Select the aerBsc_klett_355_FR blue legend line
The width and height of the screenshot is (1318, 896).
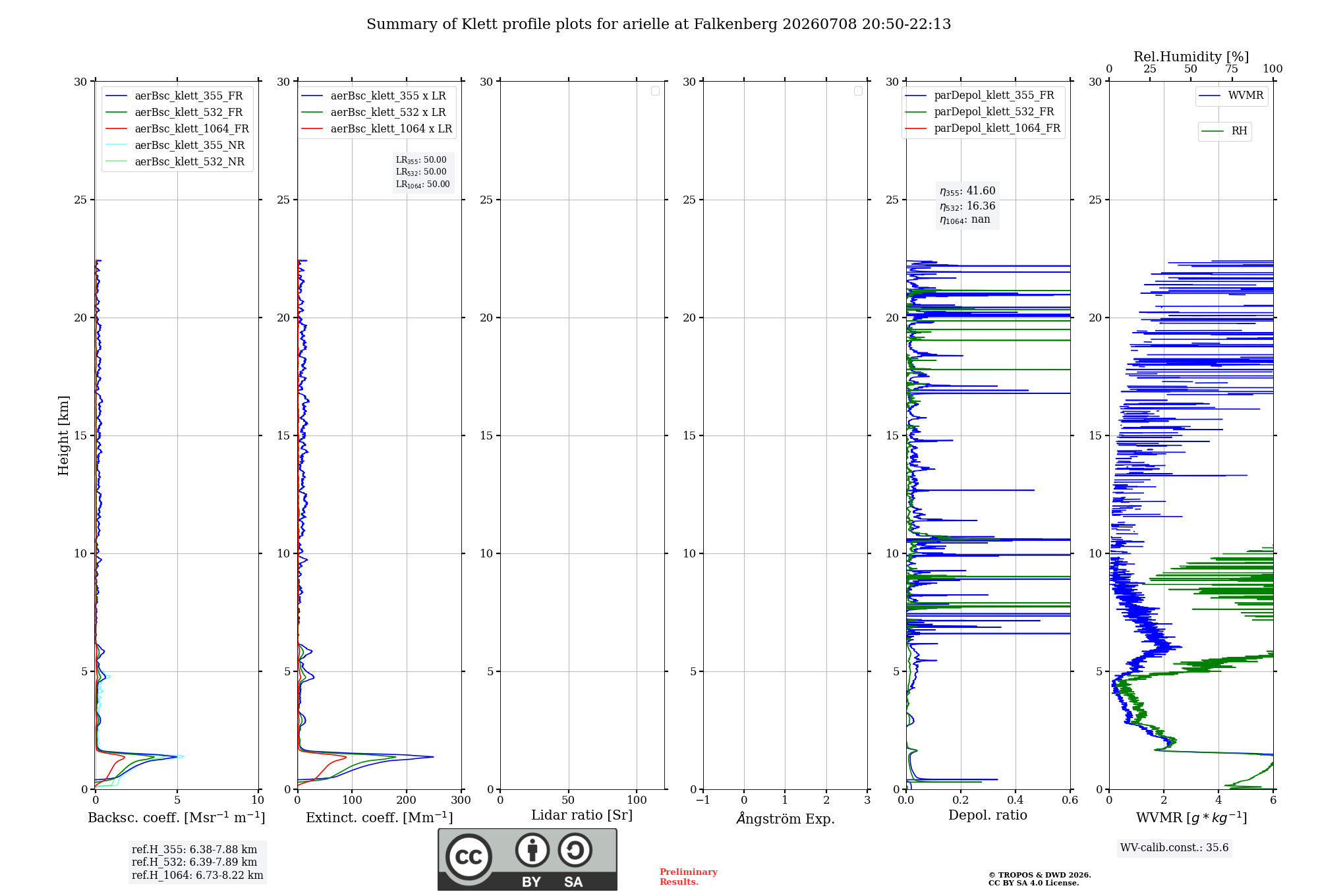click(117, 96)
